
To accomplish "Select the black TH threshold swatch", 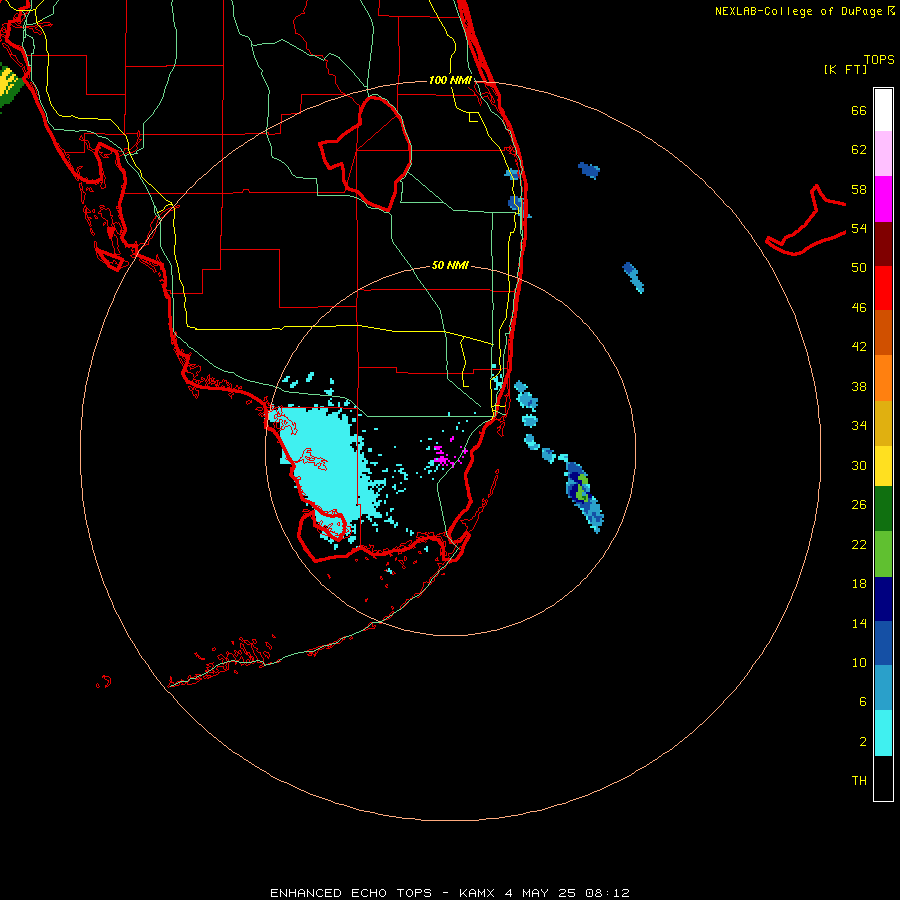I will [x=883, y=778].
